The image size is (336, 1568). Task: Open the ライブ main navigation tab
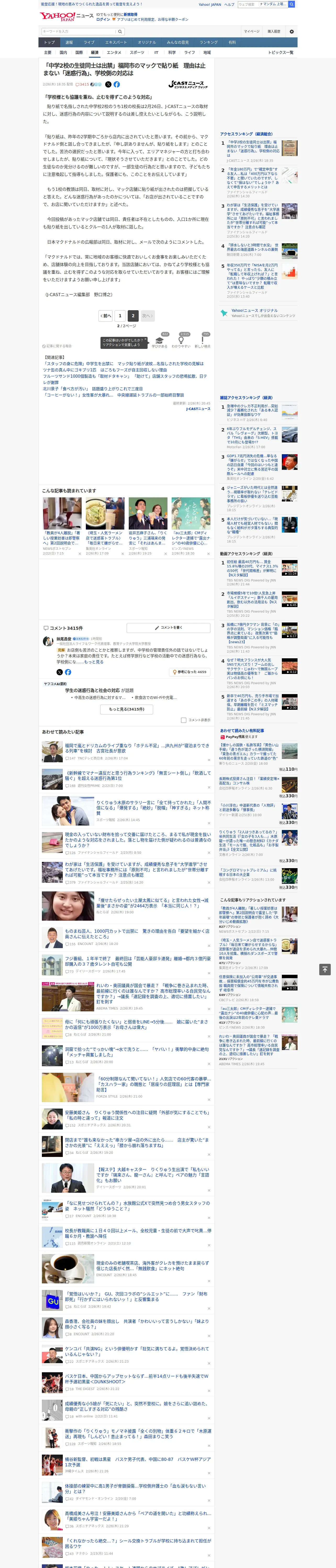89,43
